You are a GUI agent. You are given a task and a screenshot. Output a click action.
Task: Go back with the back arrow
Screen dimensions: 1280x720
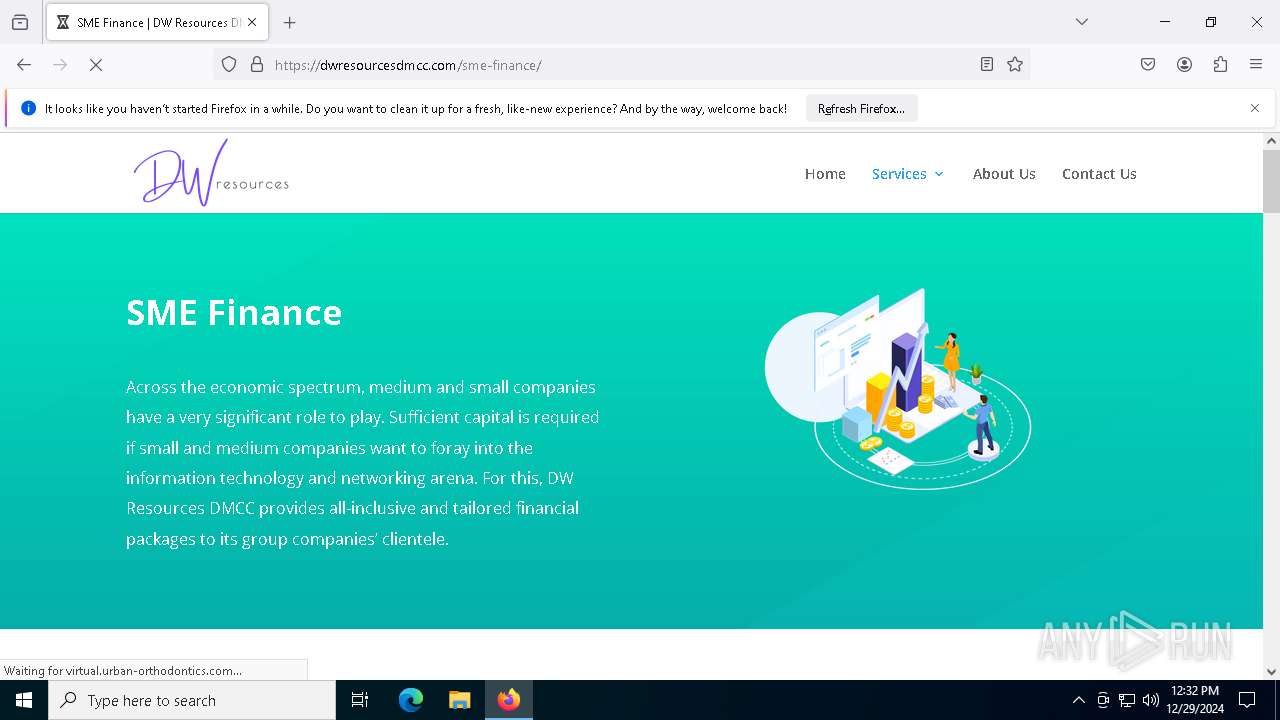coord(24,65)
